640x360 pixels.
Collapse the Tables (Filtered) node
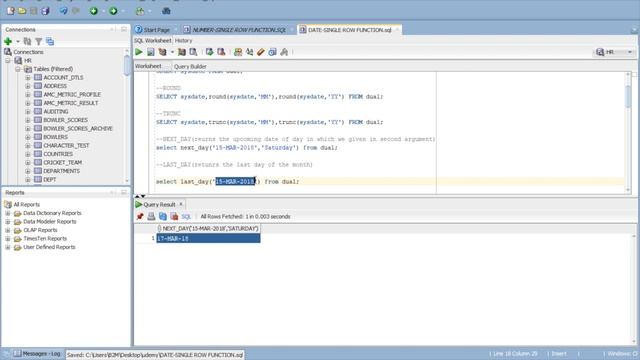18,69
